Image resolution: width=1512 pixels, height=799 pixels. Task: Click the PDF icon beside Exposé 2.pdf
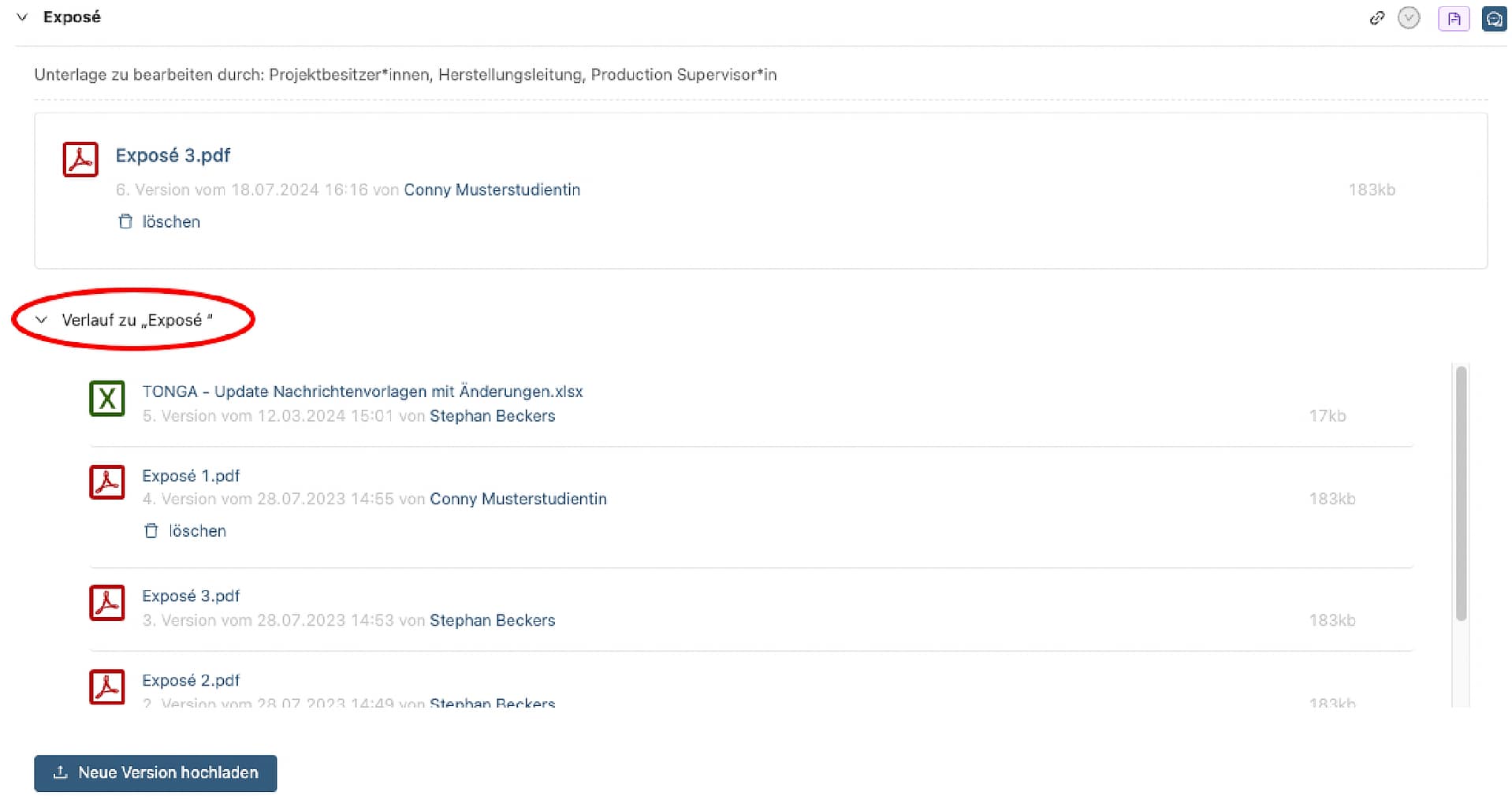[107, 687]
